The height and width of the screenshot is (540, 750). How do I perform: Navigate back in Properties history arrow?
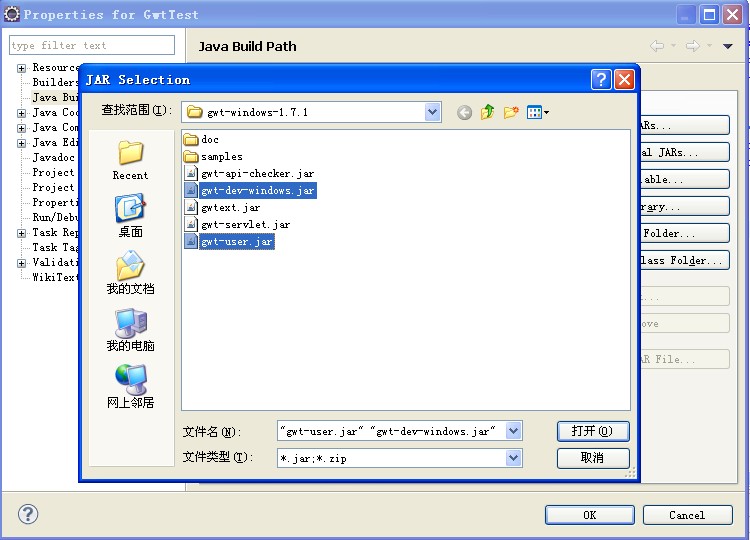(657, 46)
